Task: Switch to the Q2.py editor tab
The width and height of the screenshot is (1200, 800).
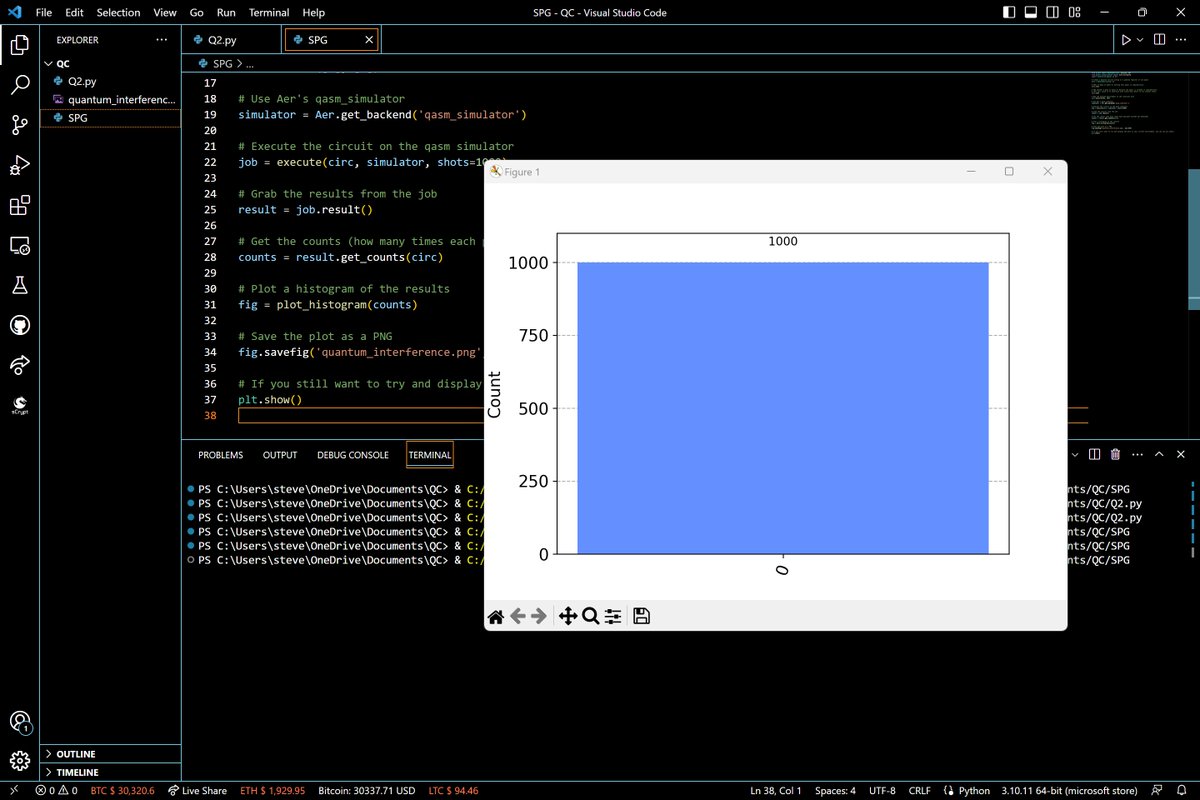Action: [x=222, y=40]
